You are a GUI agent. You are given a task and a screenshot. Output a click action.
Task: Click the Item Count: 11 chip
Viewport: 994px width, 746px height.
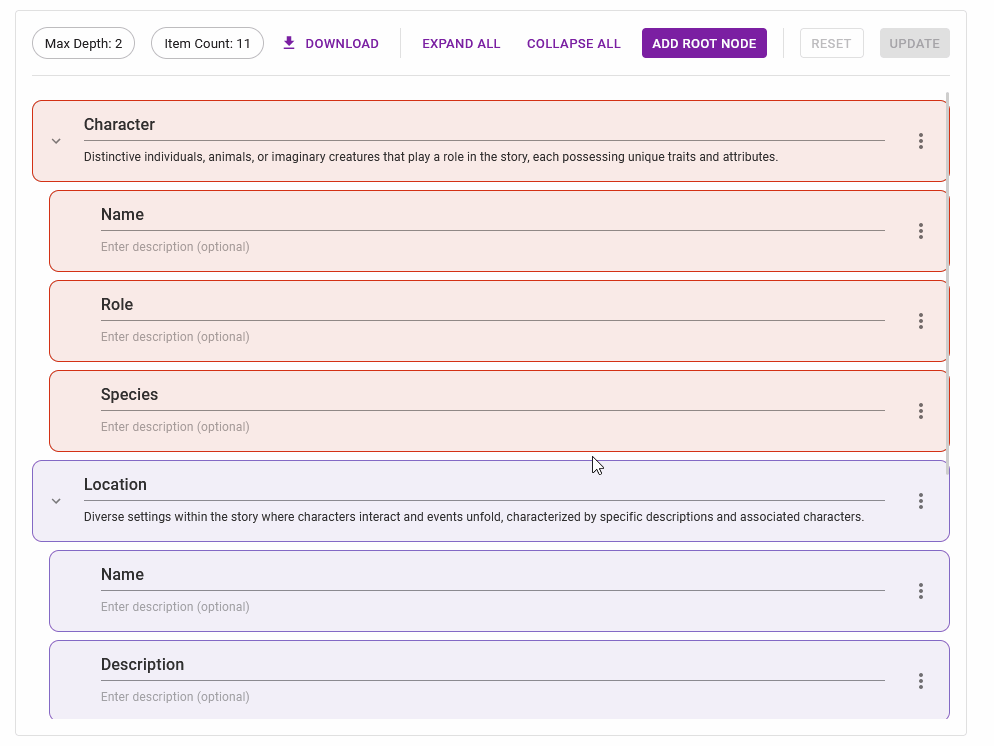click(x=207, y=43)
